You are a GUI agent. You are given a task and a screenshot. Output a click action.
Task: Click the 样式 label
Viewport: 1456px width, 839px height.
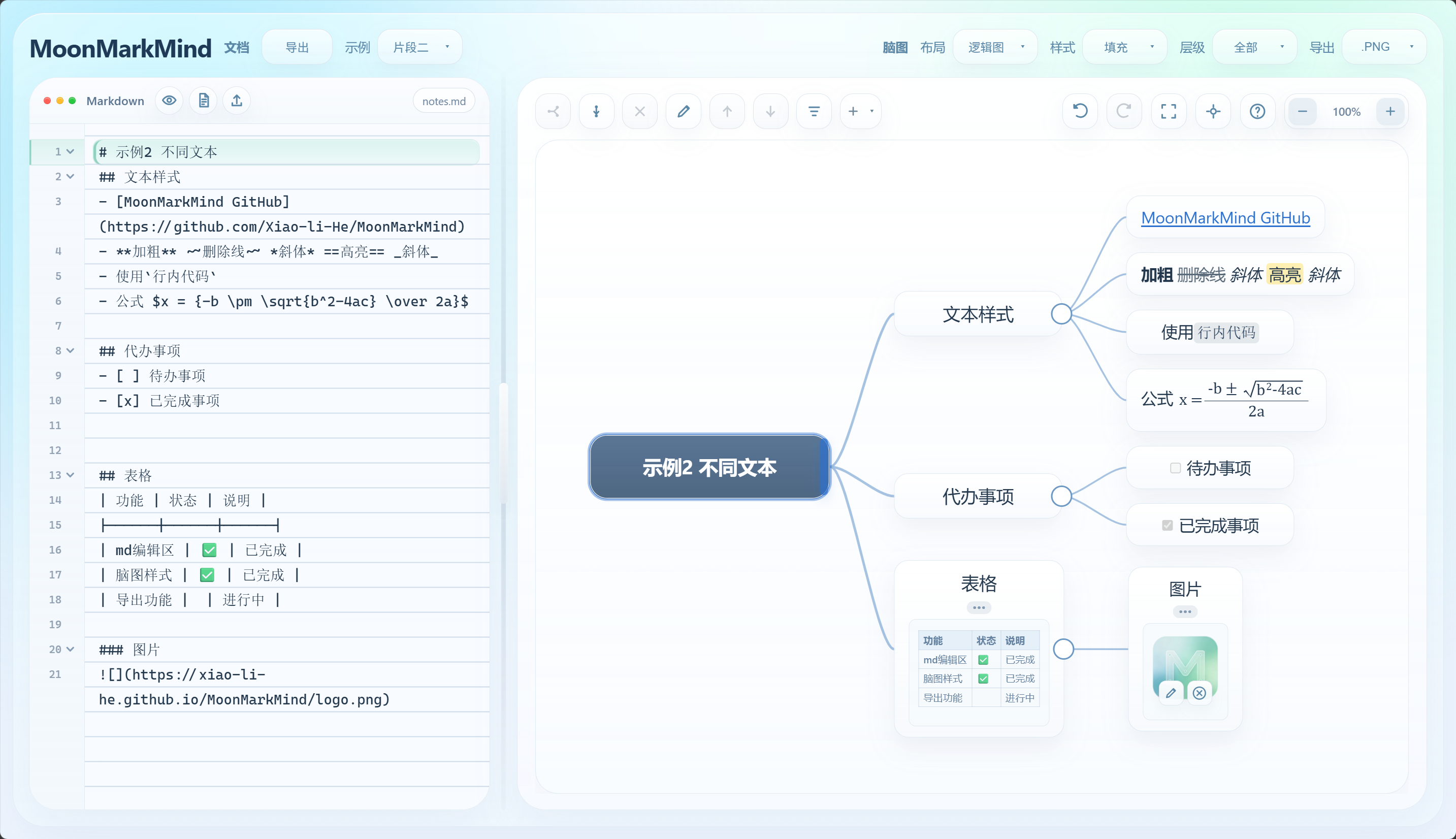click(x=1062, y=47)
